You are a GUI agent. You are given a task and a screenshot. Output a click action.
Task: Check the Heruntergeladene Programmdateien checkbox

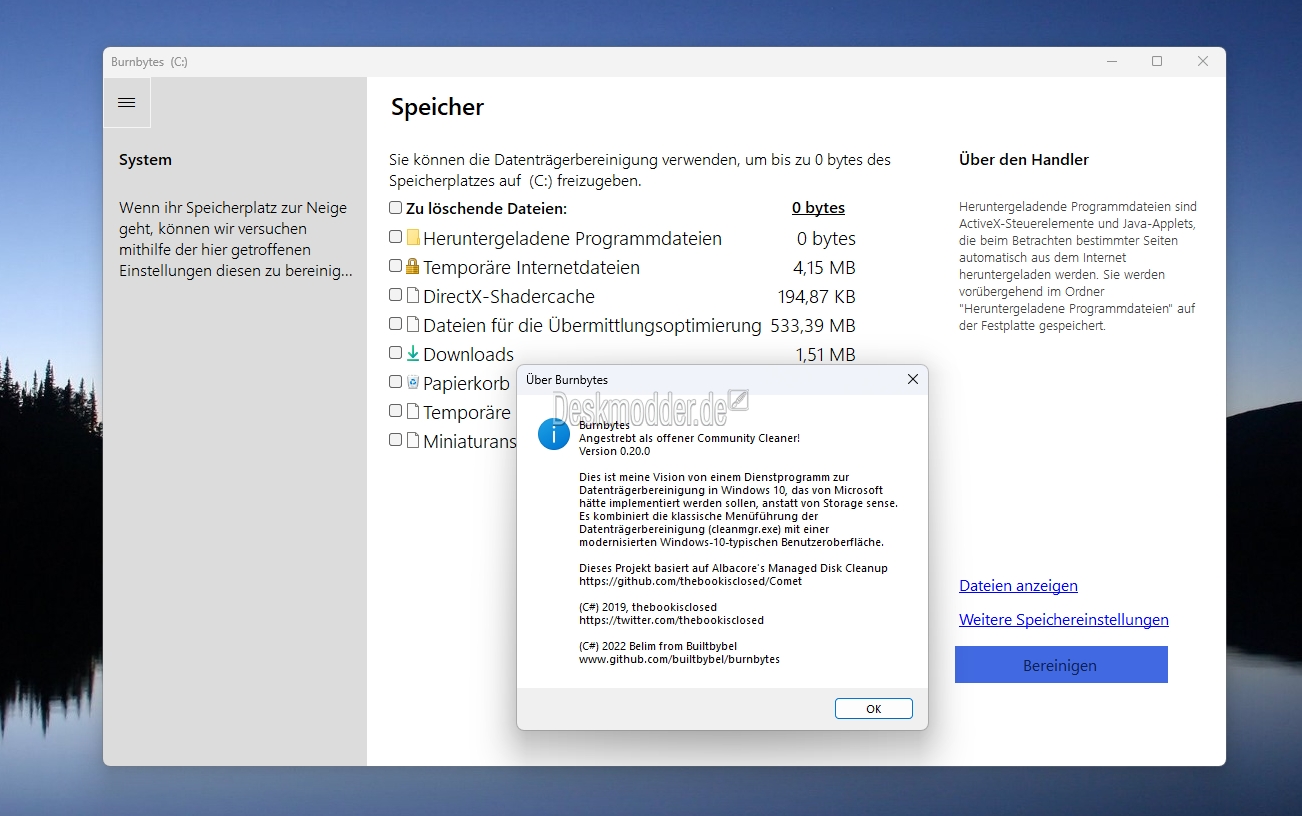(x=395, y=237)
